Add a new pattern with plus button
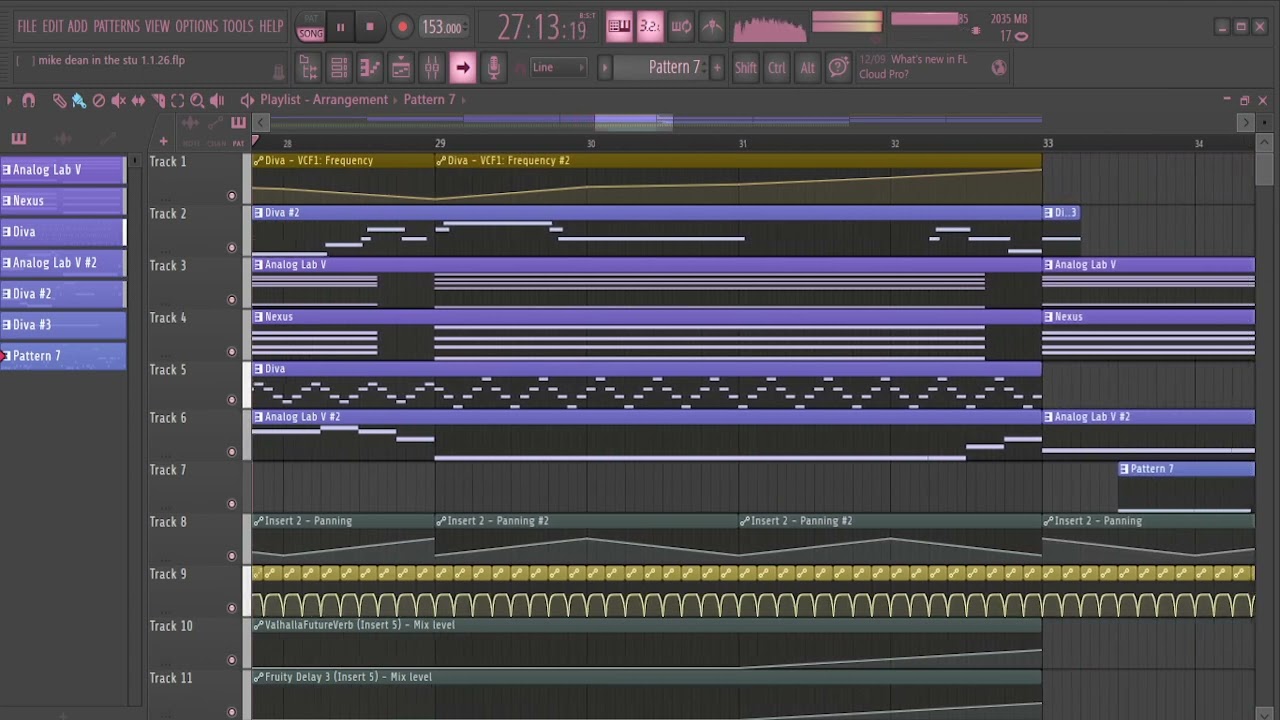This screenshot has width=1280, height=720. click(717, 68)
